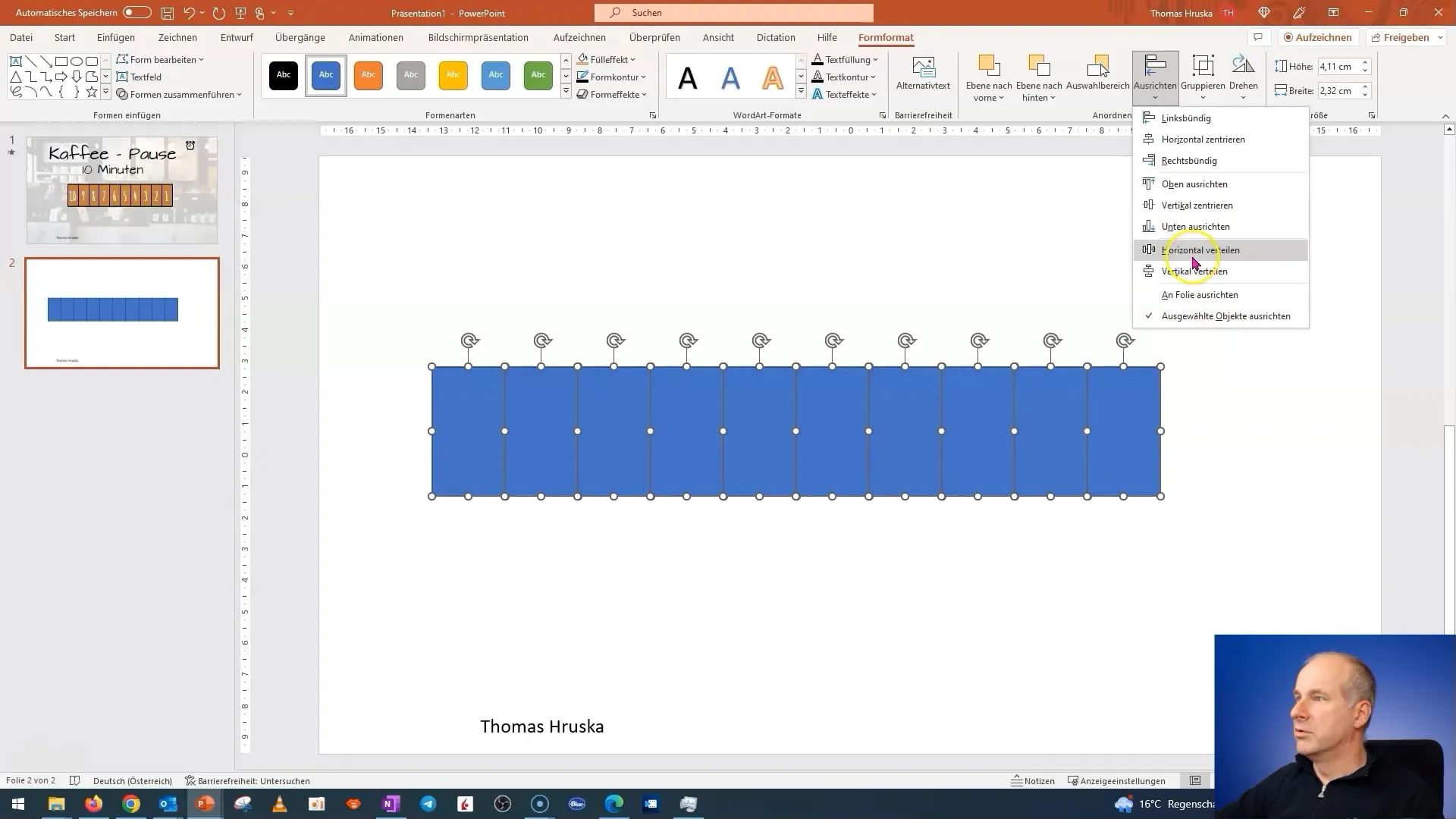Viewport: 1456px width, 819px height.
Task: Choose Rechtsbündig menu entry
Action: click(1221, 160)
